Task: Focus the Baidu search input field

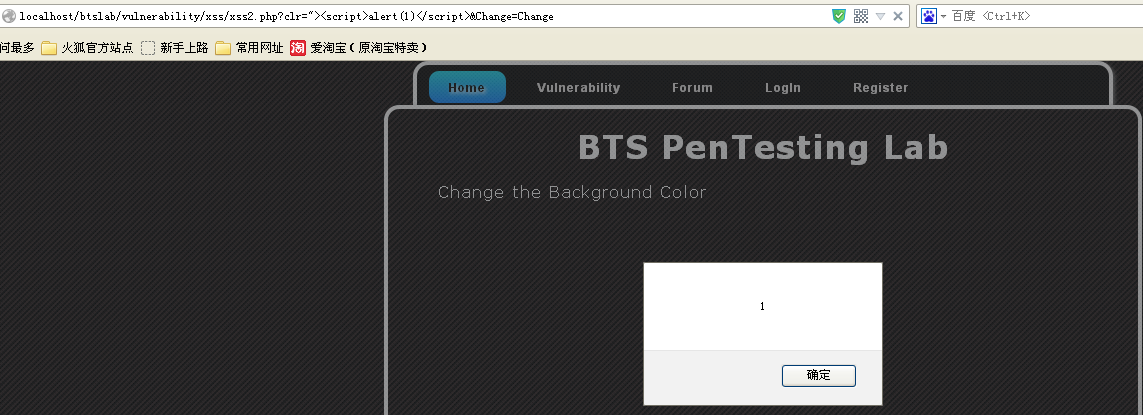Action: point(1046,16)
